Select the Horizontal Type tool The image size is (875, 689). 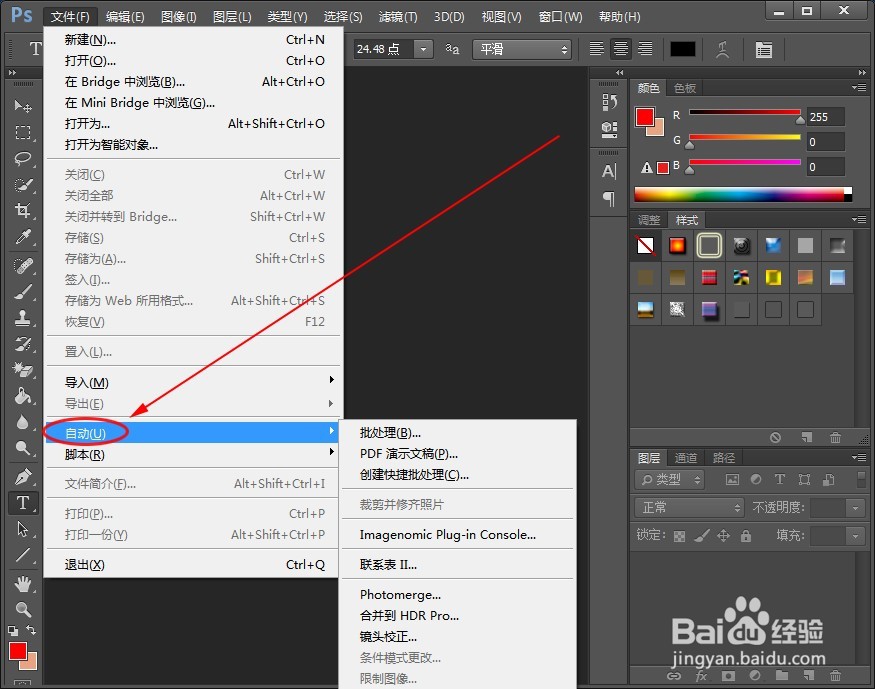[x=22, y=503]
